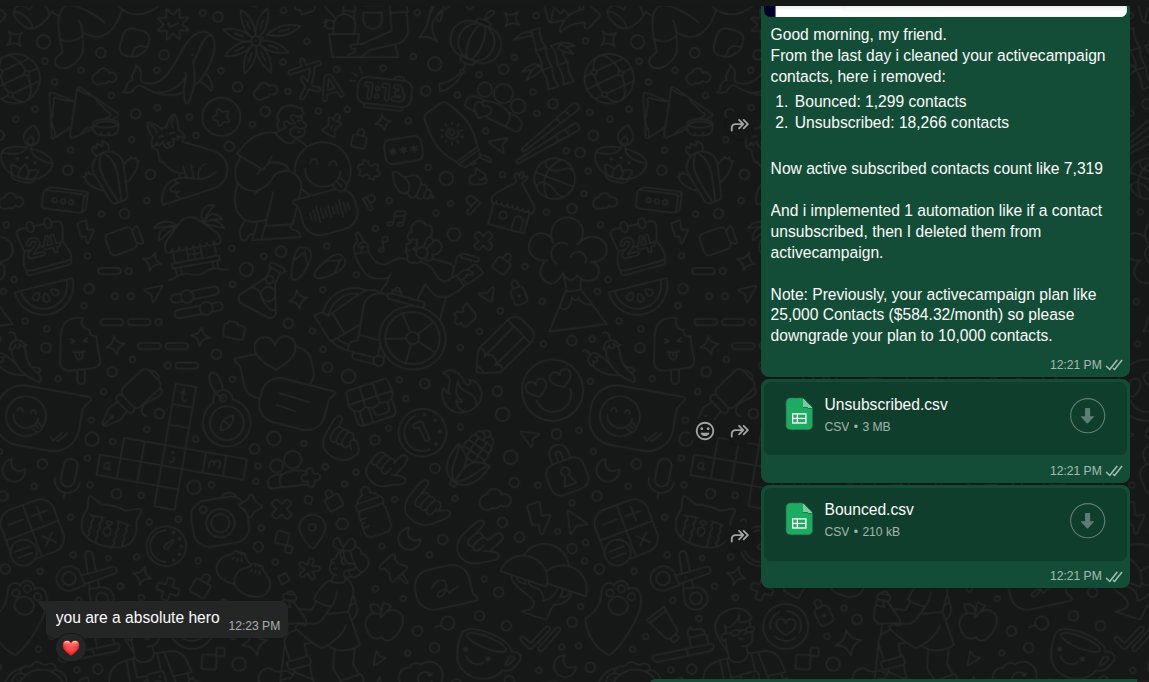Click the "Good morning, my friend." line
Screen dimensions: 1149x682
(858, 34)
